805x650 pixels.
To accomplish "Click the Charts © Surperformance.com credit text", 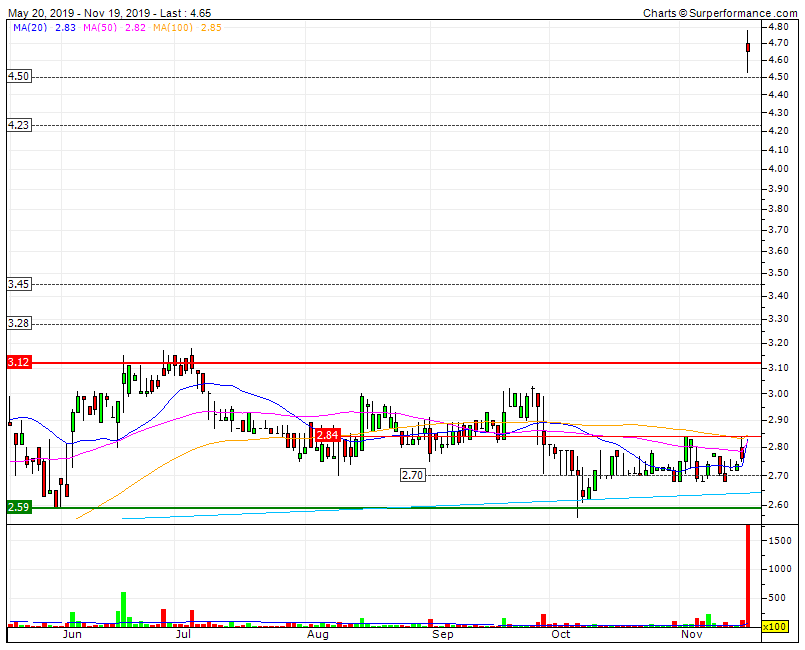I will 720,13.
